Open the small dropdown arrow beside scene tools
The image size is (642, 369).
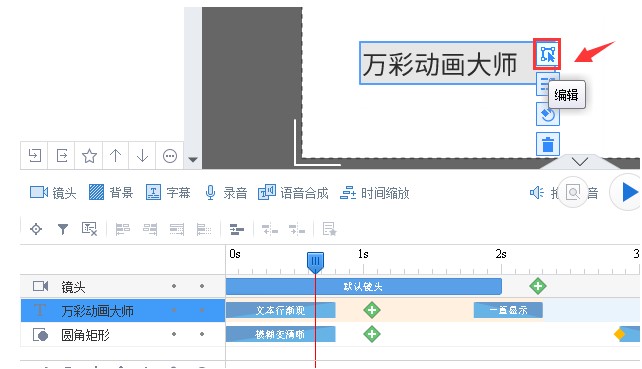coord(193,160)
